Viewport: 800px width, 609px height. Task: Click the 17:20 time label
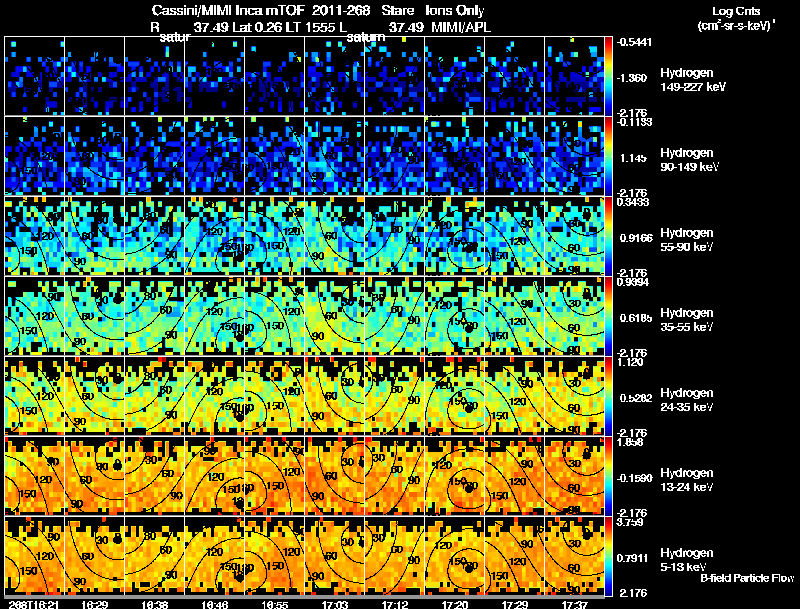(455, 604)
